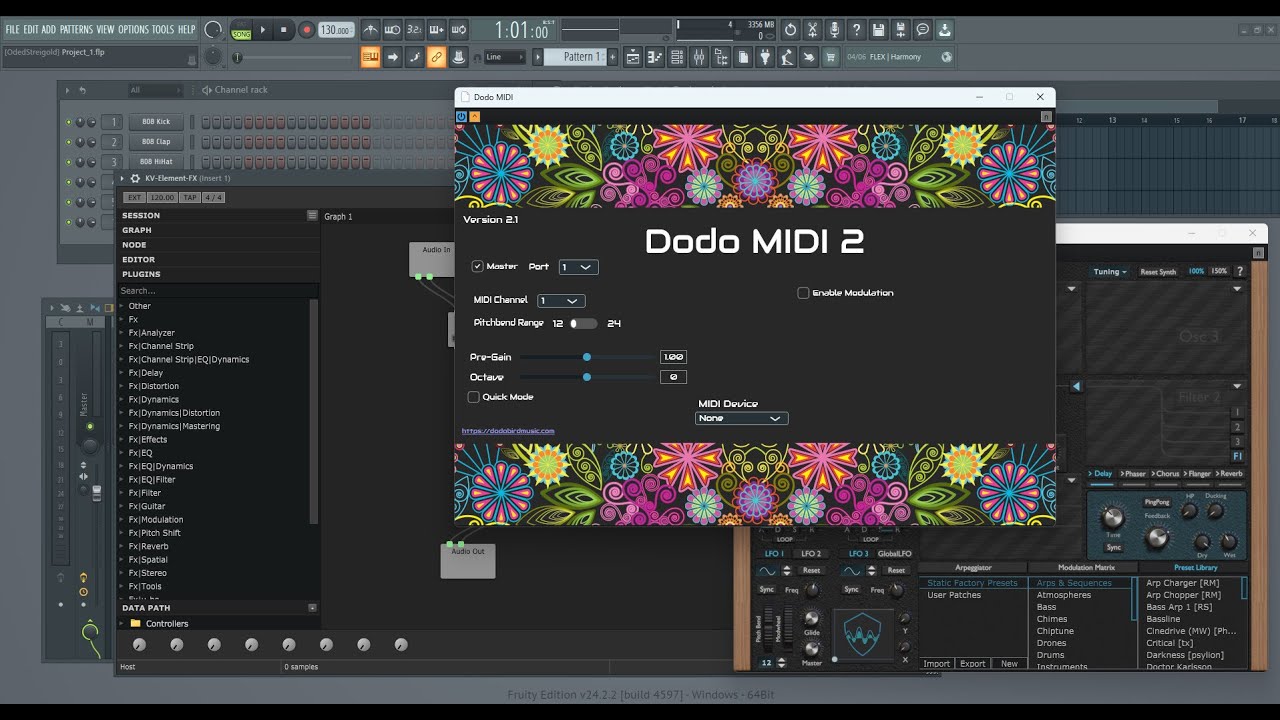
Task: Click the Channel rack speaker icon
Action: (x=207, y=90)
